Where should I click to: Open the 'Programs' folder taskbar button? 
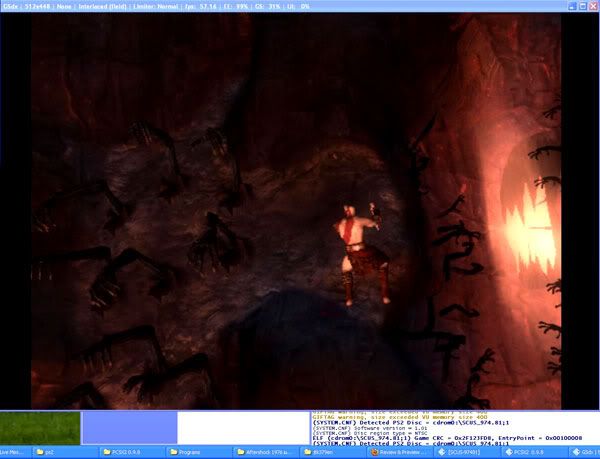pos(199,452)
